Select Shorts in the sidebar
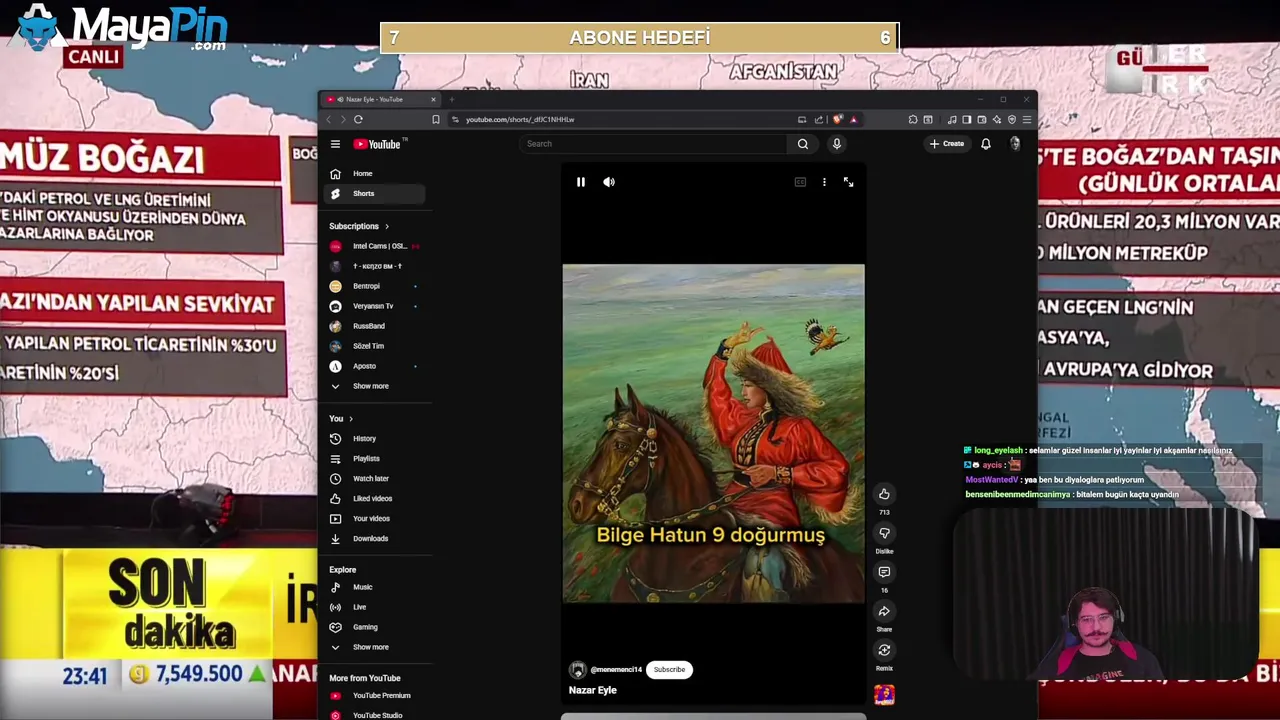 [376, 194]
